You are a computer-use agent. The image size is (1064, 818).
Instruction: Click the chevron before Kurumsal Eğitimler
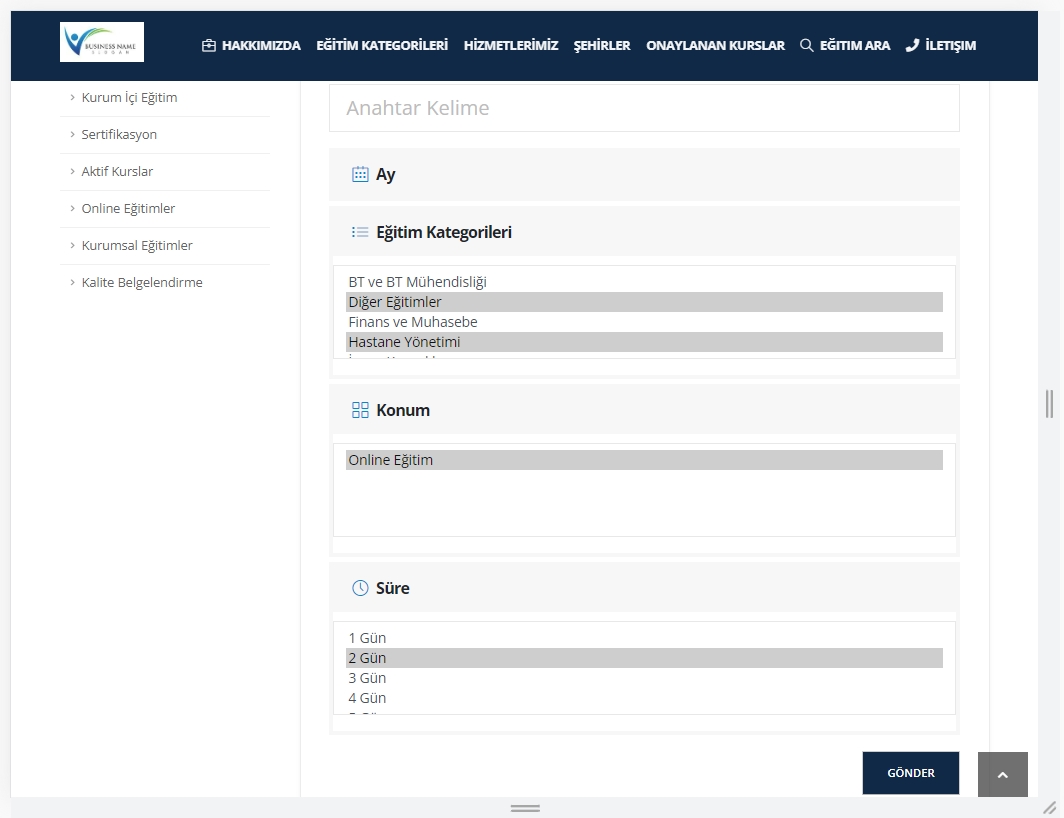tap(72, 245)
